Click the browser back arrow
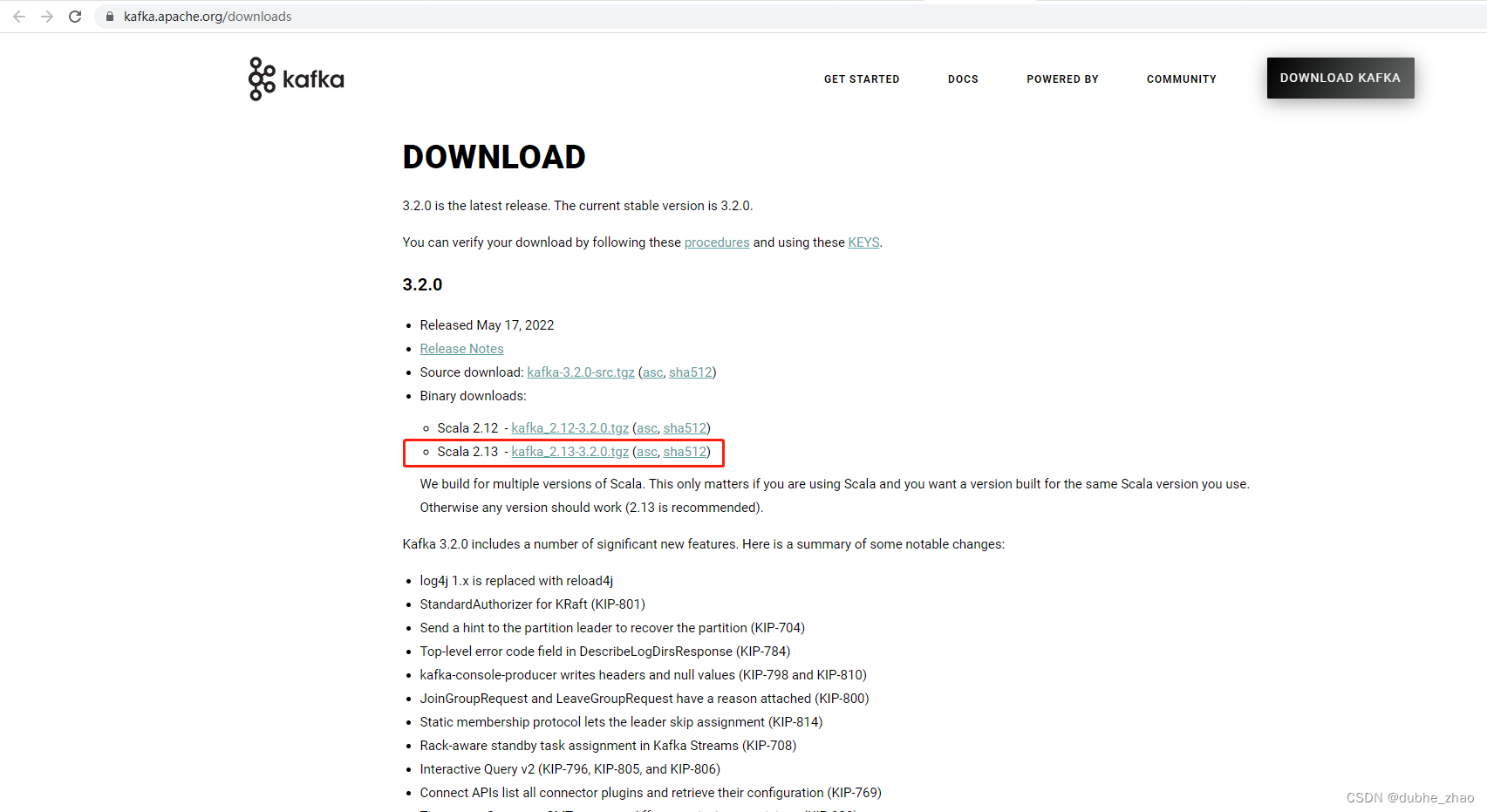 pos(19,16)
